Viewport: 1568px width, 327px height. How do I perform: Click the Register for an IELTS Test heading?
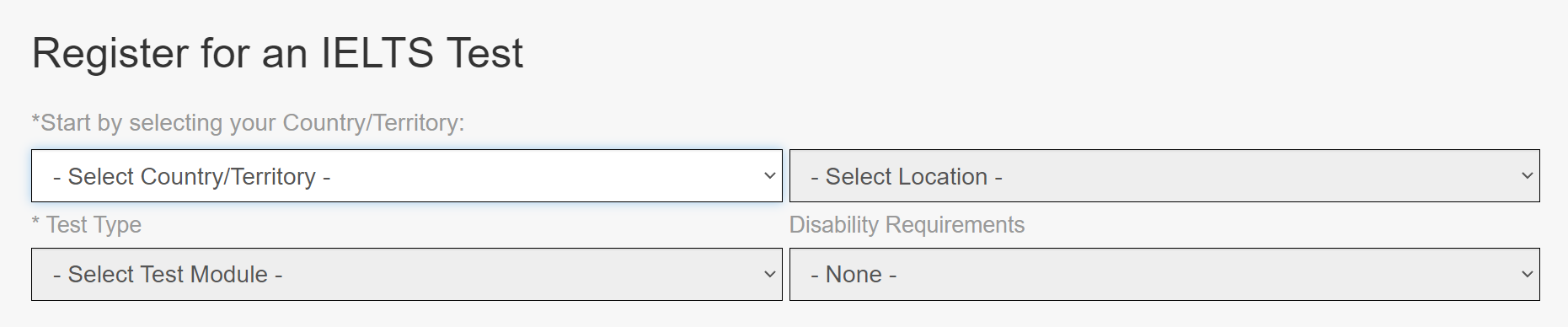tap(277, 53)
